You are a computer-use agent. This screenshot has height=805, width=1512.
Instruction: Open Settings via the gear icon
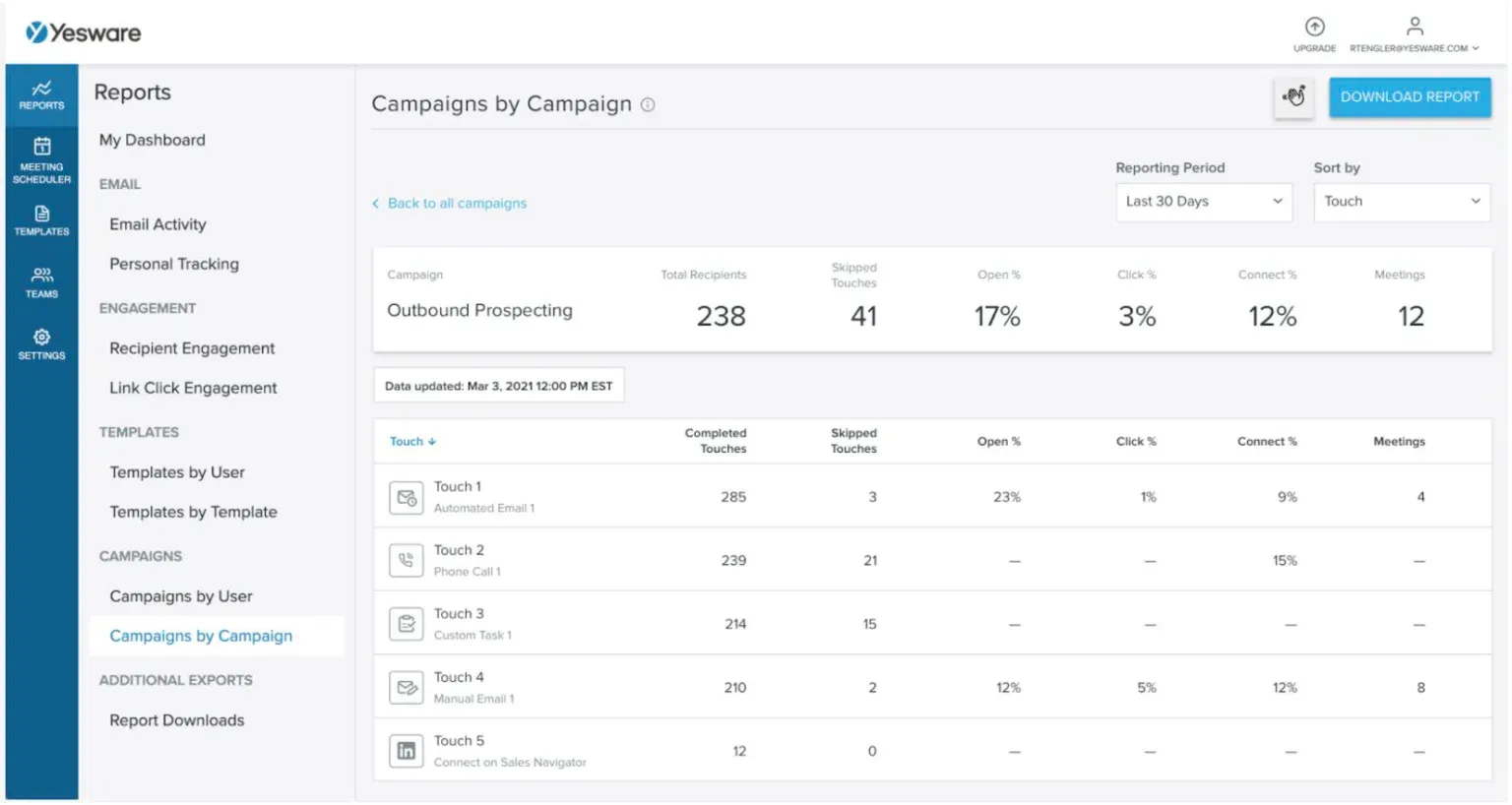point(40,342)
